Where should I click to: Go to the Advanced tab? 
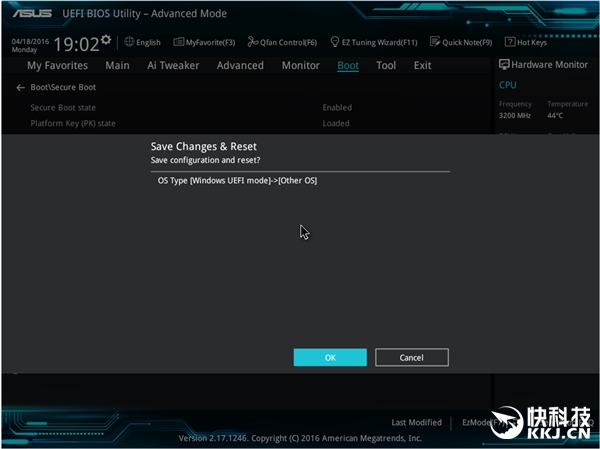(240, 66)
